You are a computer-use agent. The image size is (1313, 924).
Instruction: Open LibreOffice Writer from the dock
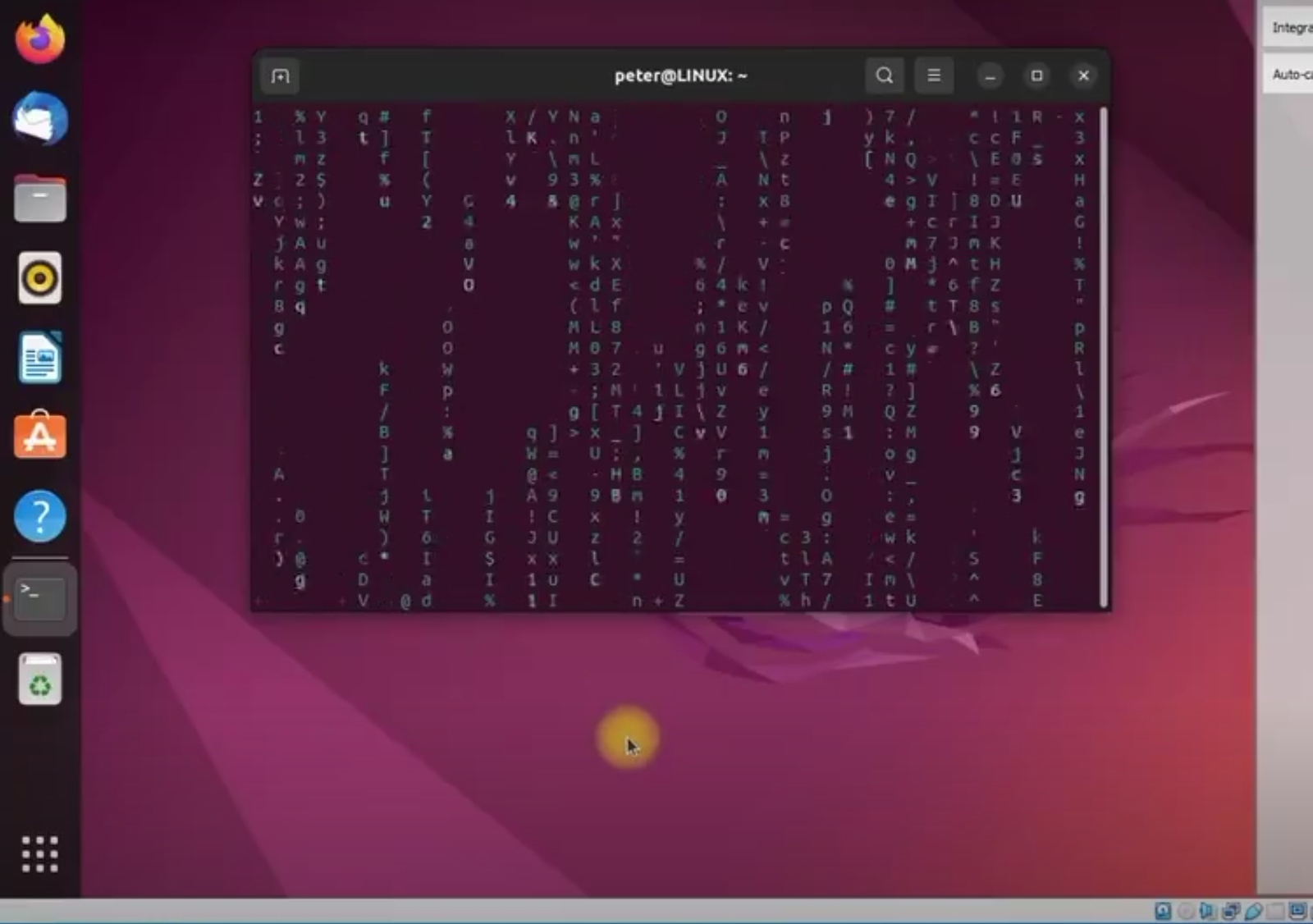point(39,358)
